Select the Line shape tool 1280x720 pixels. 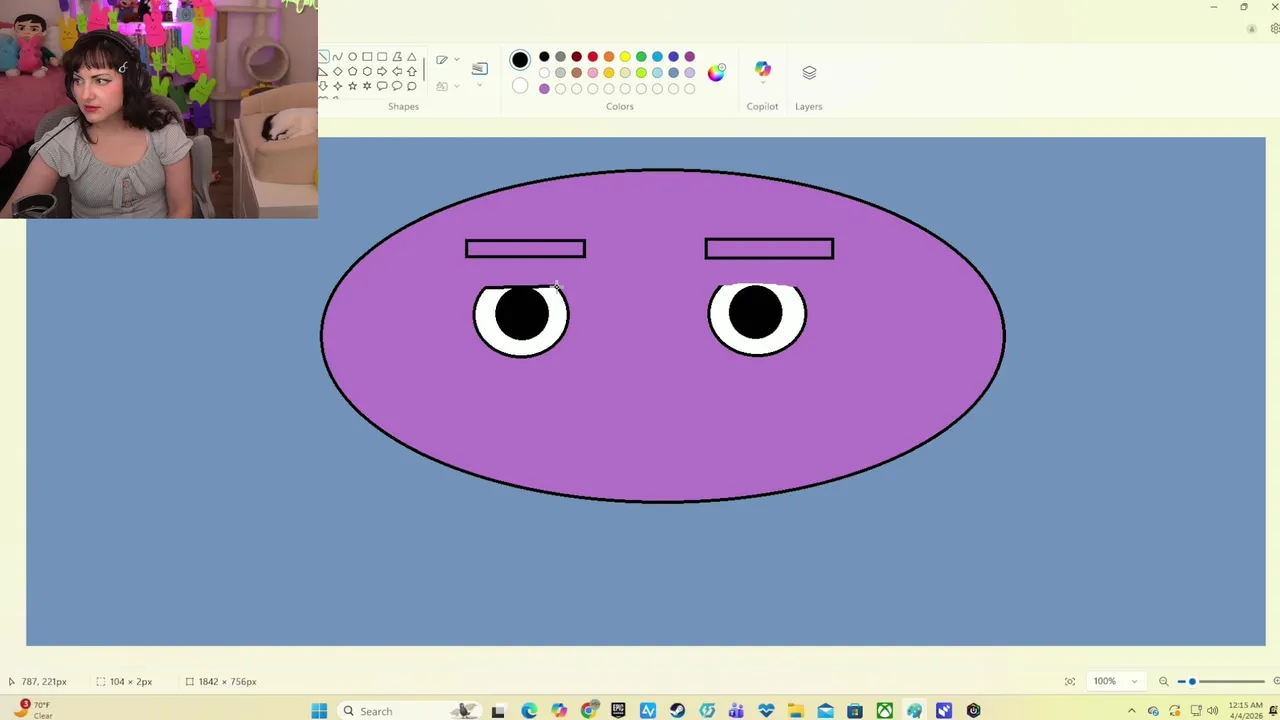[323, 57]
